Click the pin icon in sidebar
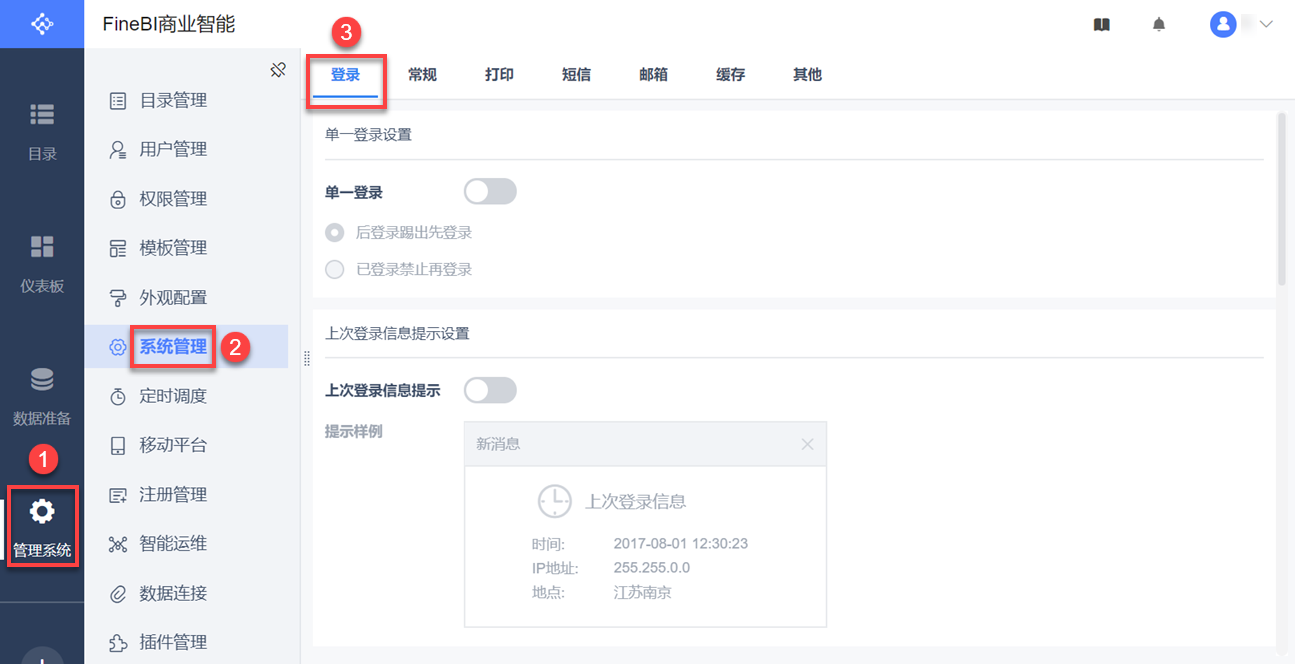1295x664 pixels. (279, 69)
